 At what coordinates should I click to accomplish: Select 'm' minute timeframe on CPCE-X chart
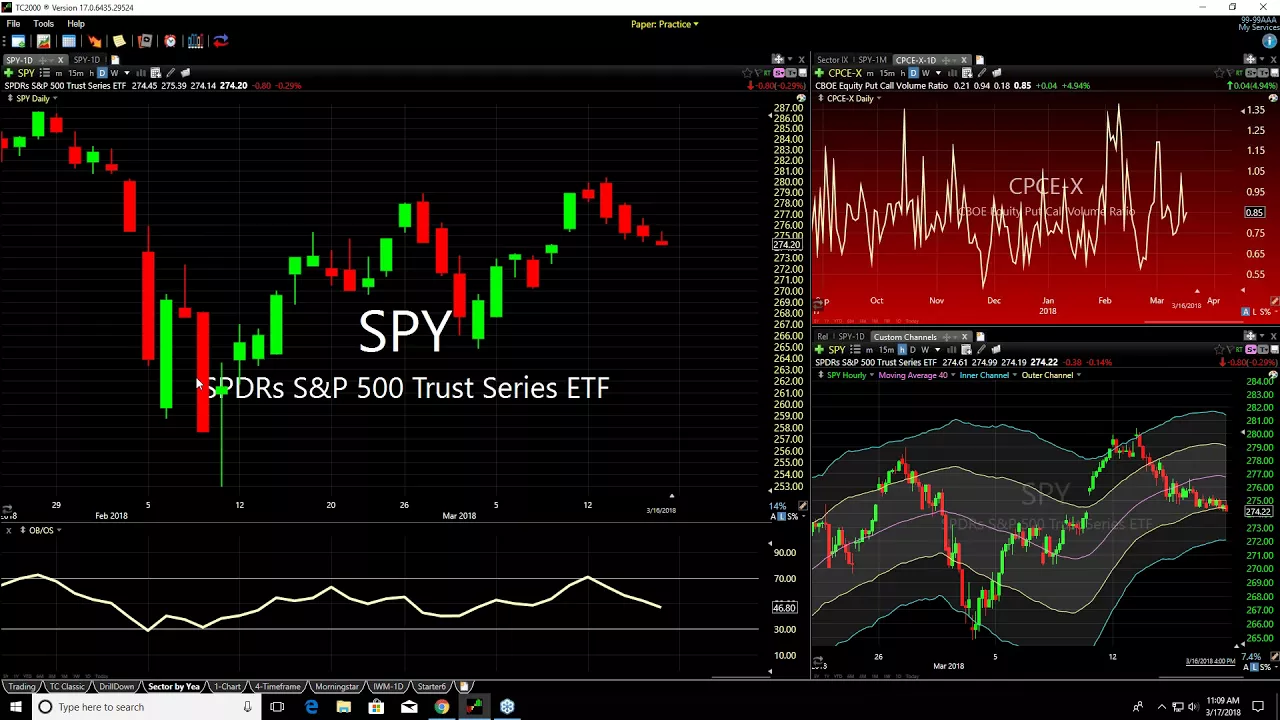pyautogui.click(x=870, y=73)
